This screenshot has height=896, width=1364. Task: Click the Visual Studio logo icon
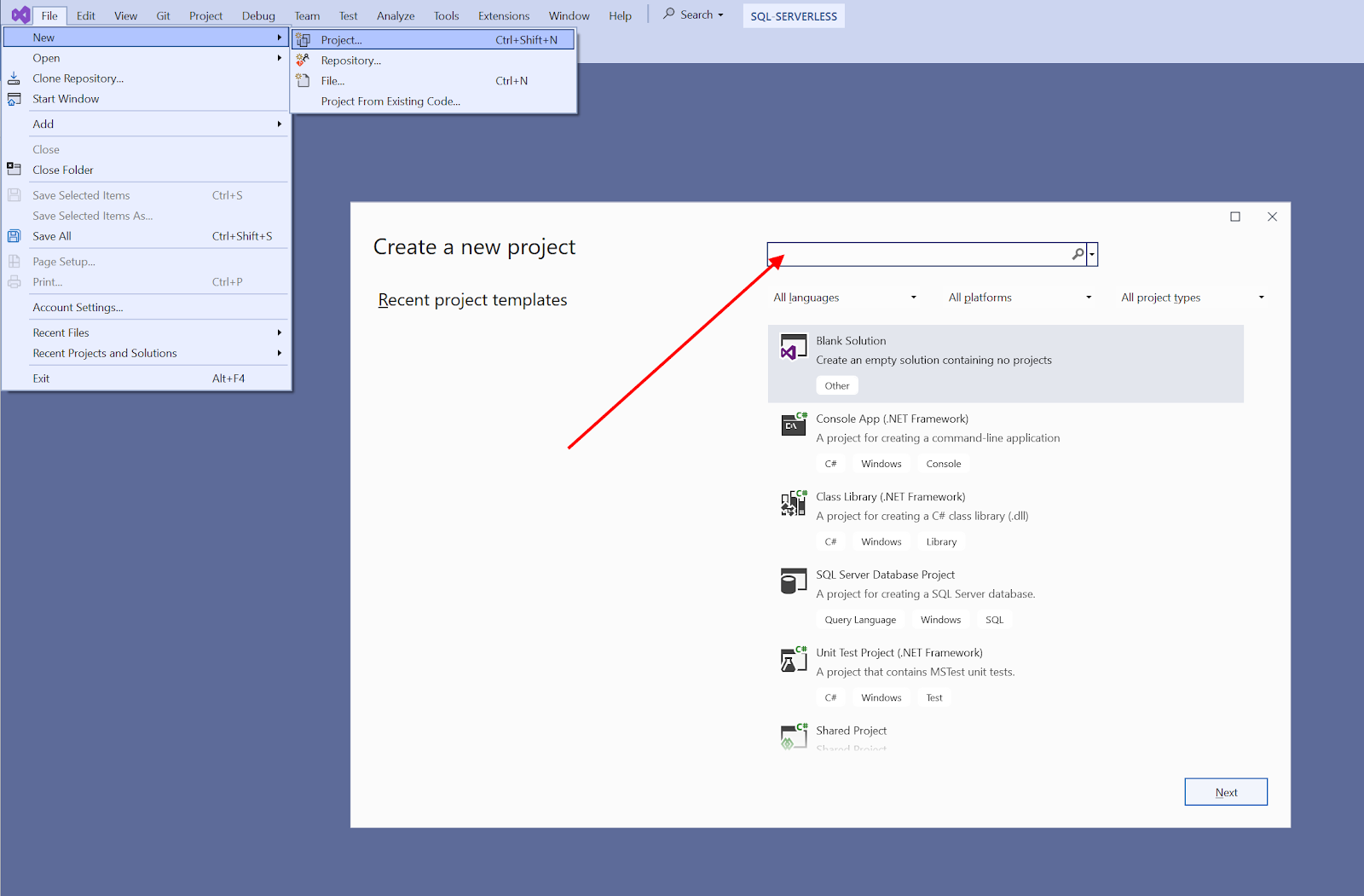point(20,15)
